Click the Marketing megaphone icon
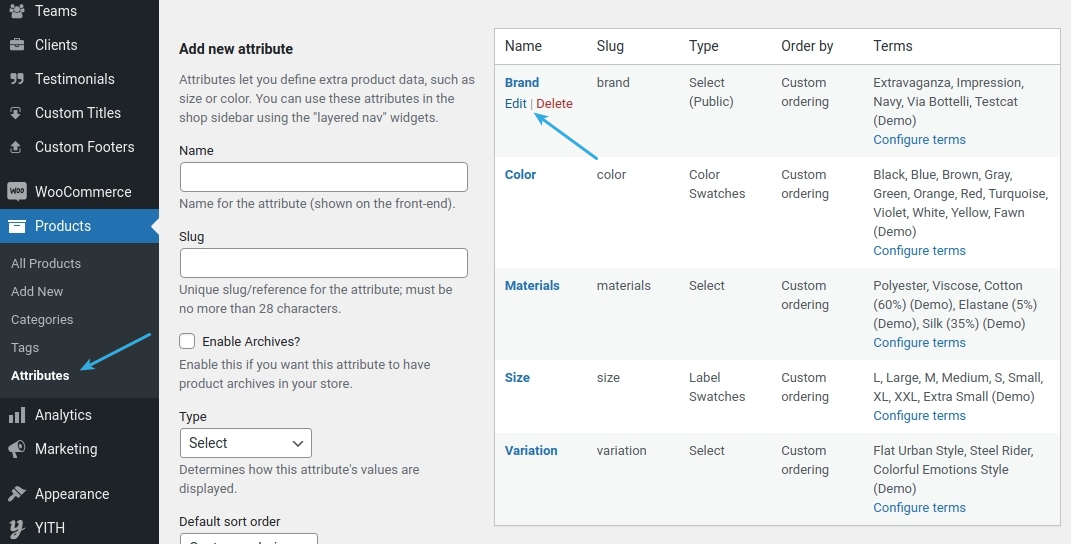The image size is (1071, 544). tap(17, 449)
